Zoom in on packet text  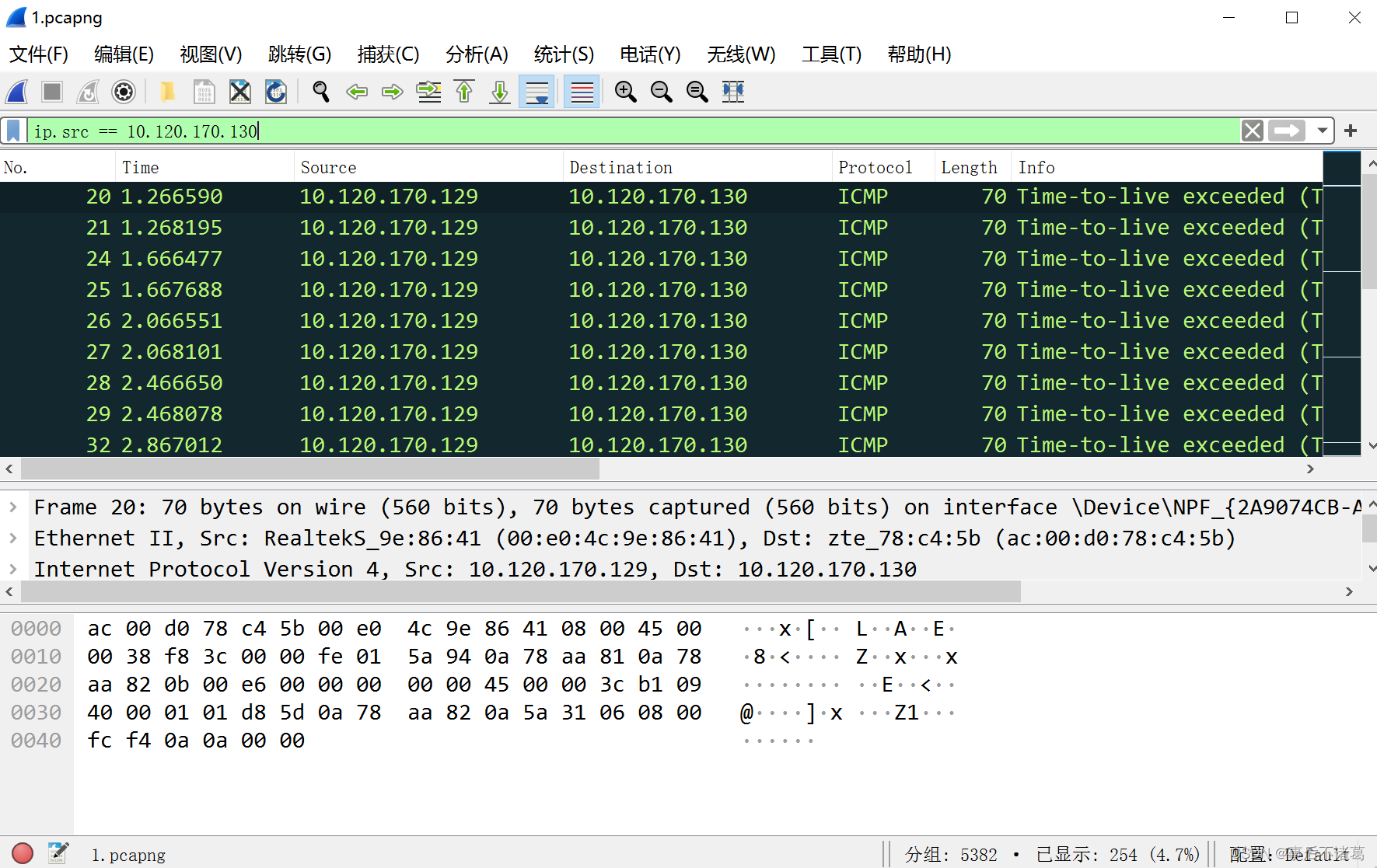pyautogui.click(x=626, y=92)
